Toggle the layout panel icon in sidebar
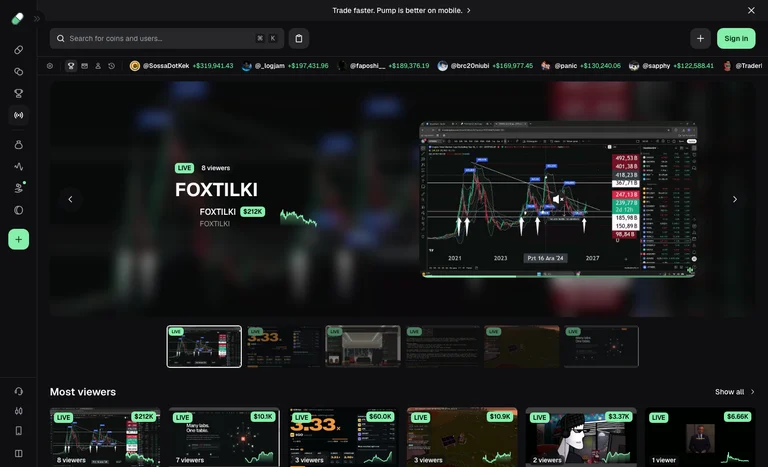 (x=19, y=453)
